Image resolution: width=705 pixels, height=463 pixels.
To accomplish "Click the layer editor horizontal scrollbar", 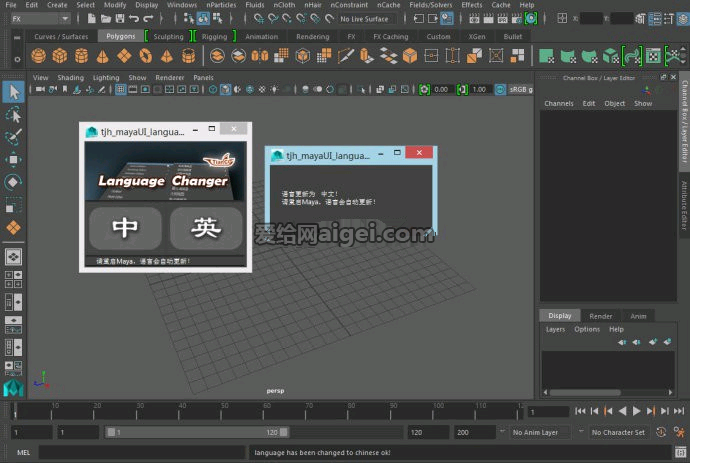I will [585, 392].
